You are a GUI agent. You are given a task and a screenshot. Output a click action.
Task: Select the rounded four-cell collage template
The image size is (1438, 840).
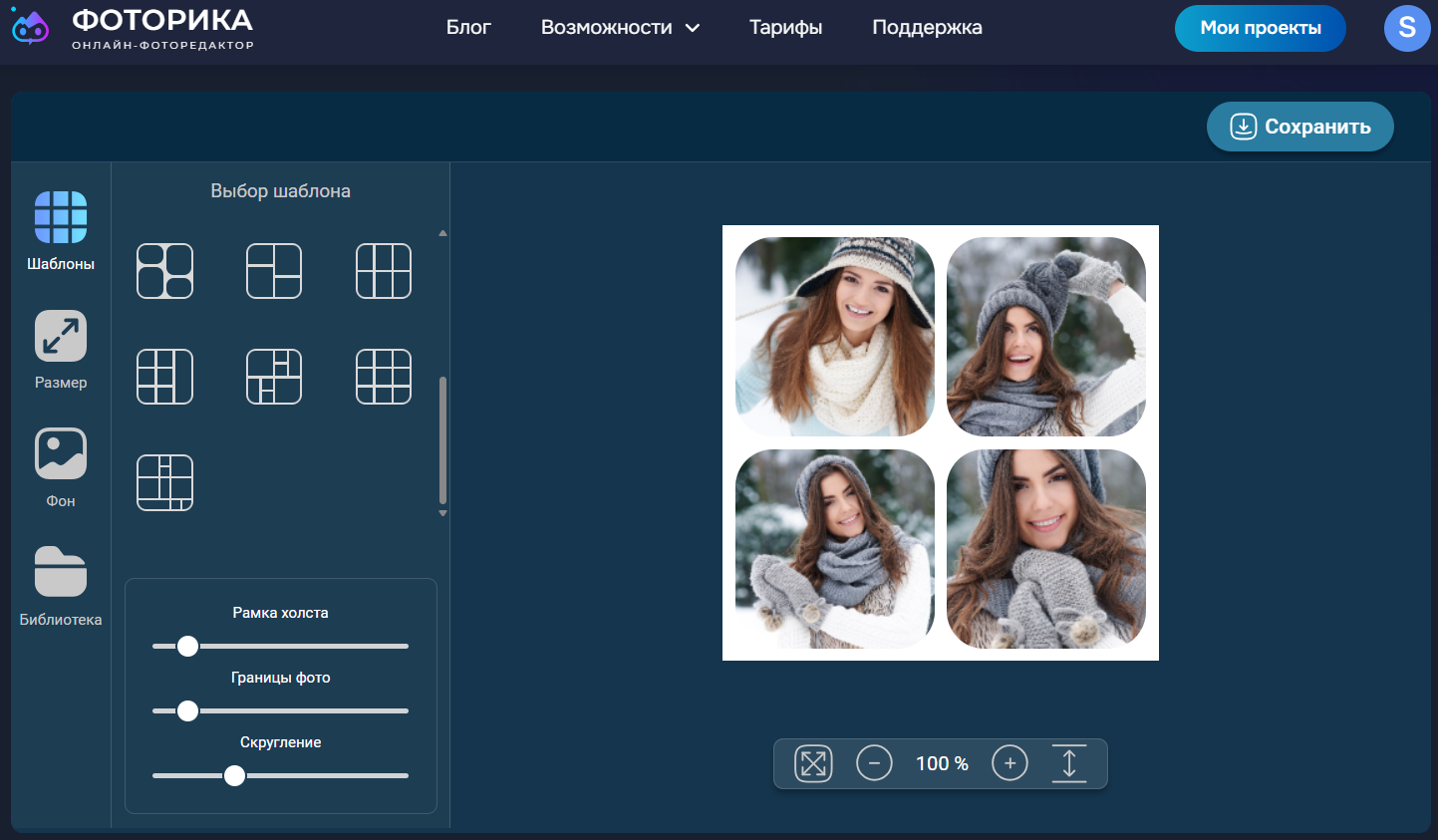164,271
